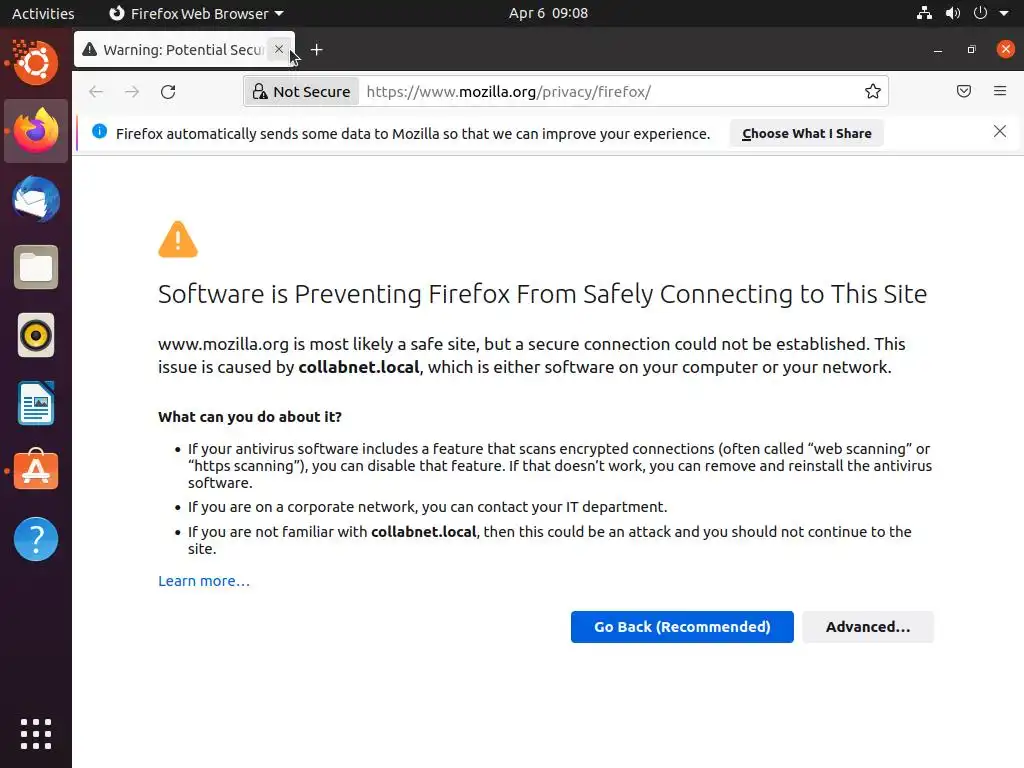Follow the Learn more… link

[x=204, y=581]
